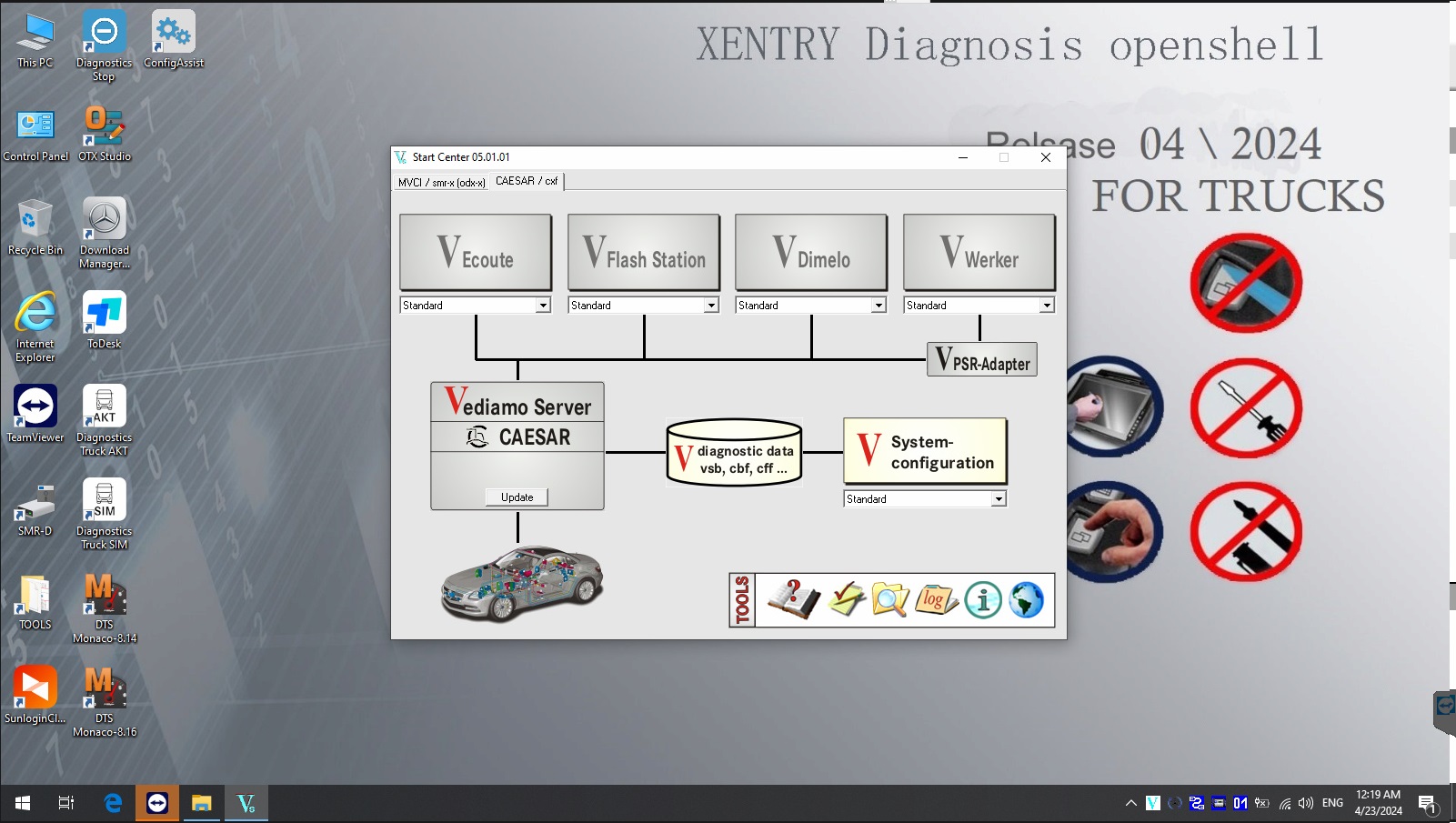Click the Update button in Vediamo Server
This screenshot has height=823, width=1456.
tap(517, 497)
